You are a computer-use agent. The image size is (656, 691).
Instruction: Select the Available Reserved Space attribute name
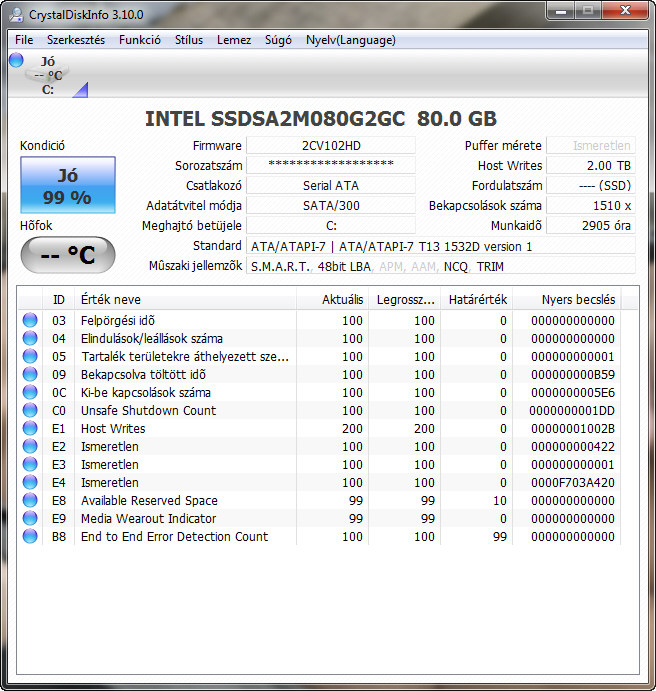[x=149, y=501]
